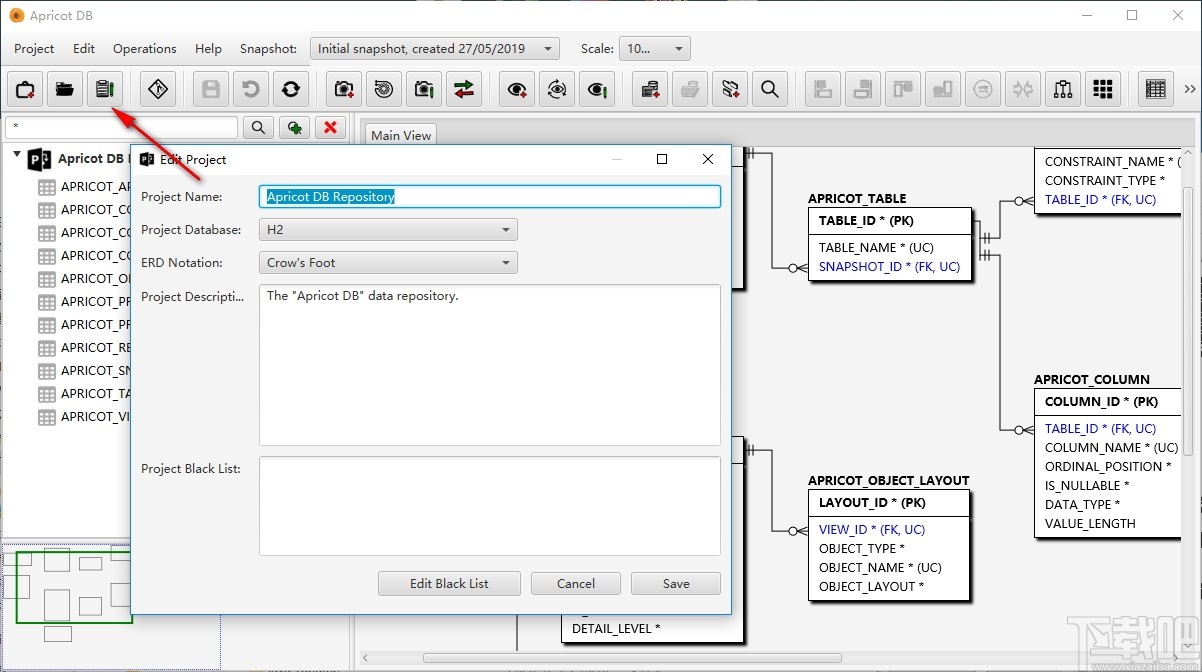This screenshot has width=1202, height=672.
Task: Click the entity filter magnifier button
Action: point(258,127)
